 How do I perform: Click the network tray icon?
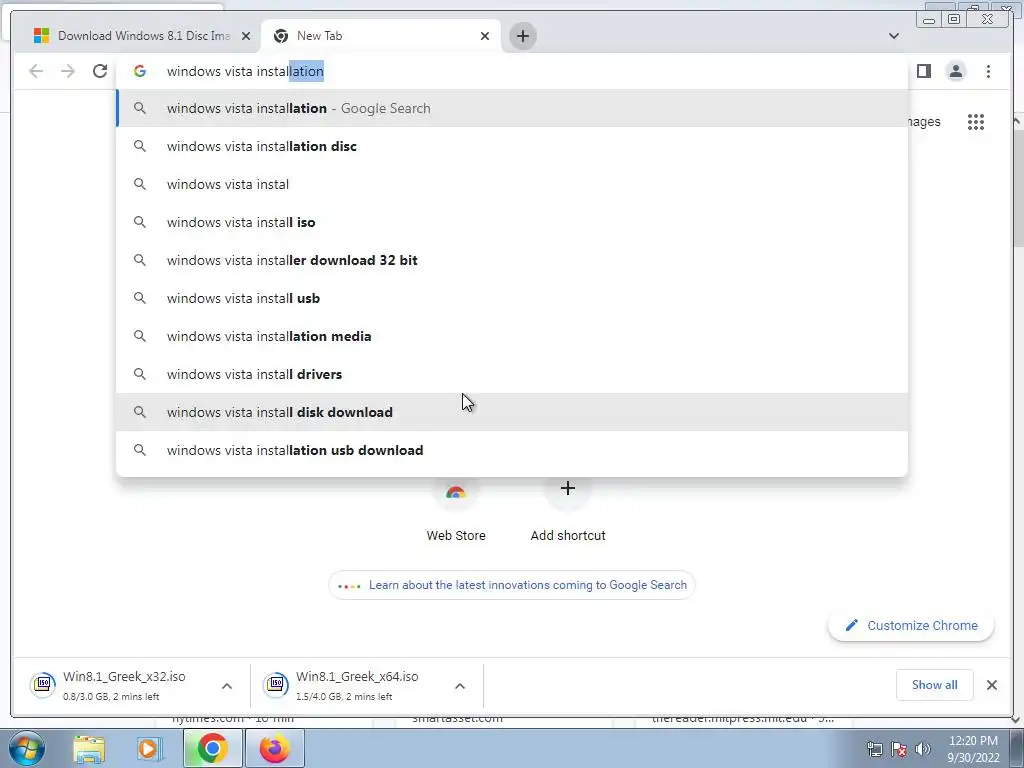pyautogui.click(x=874, y=749)
